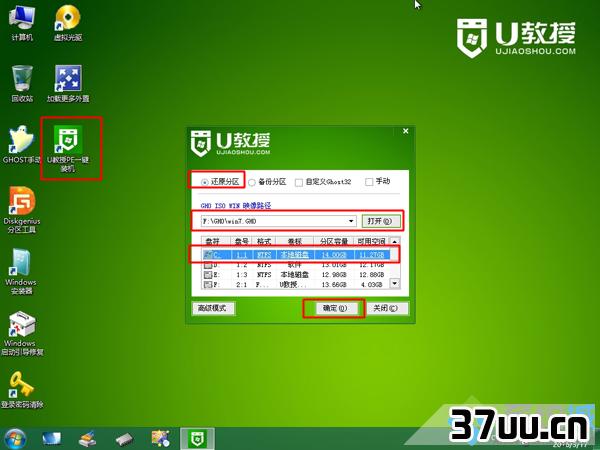Enable the 自定义Ghost32 checkbox
Screen dimensions: 600x450
298,183
